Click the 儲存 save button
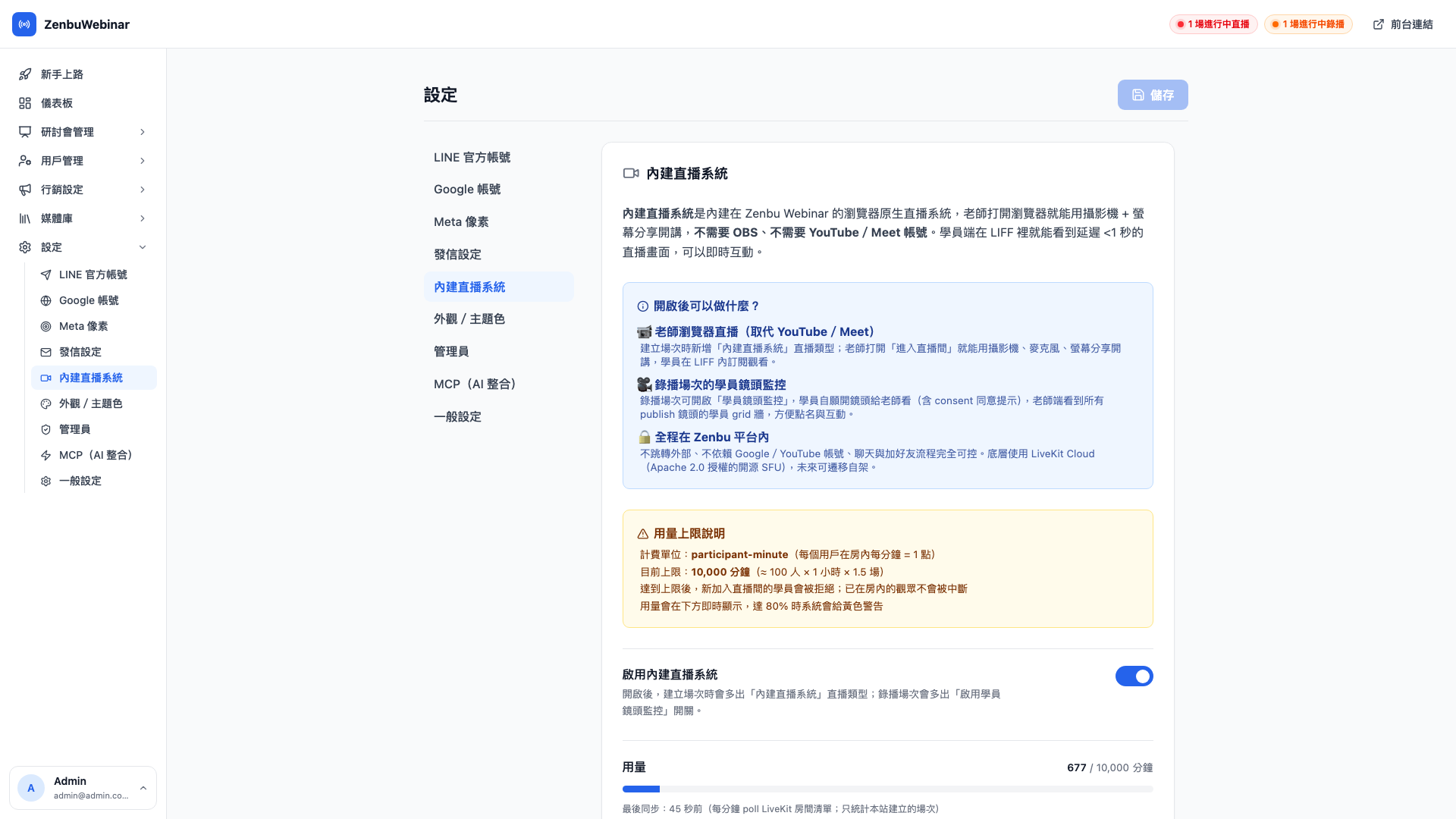Image resolution: width=1456 pixels, height=819 pixels. (x=1153, y=95)
